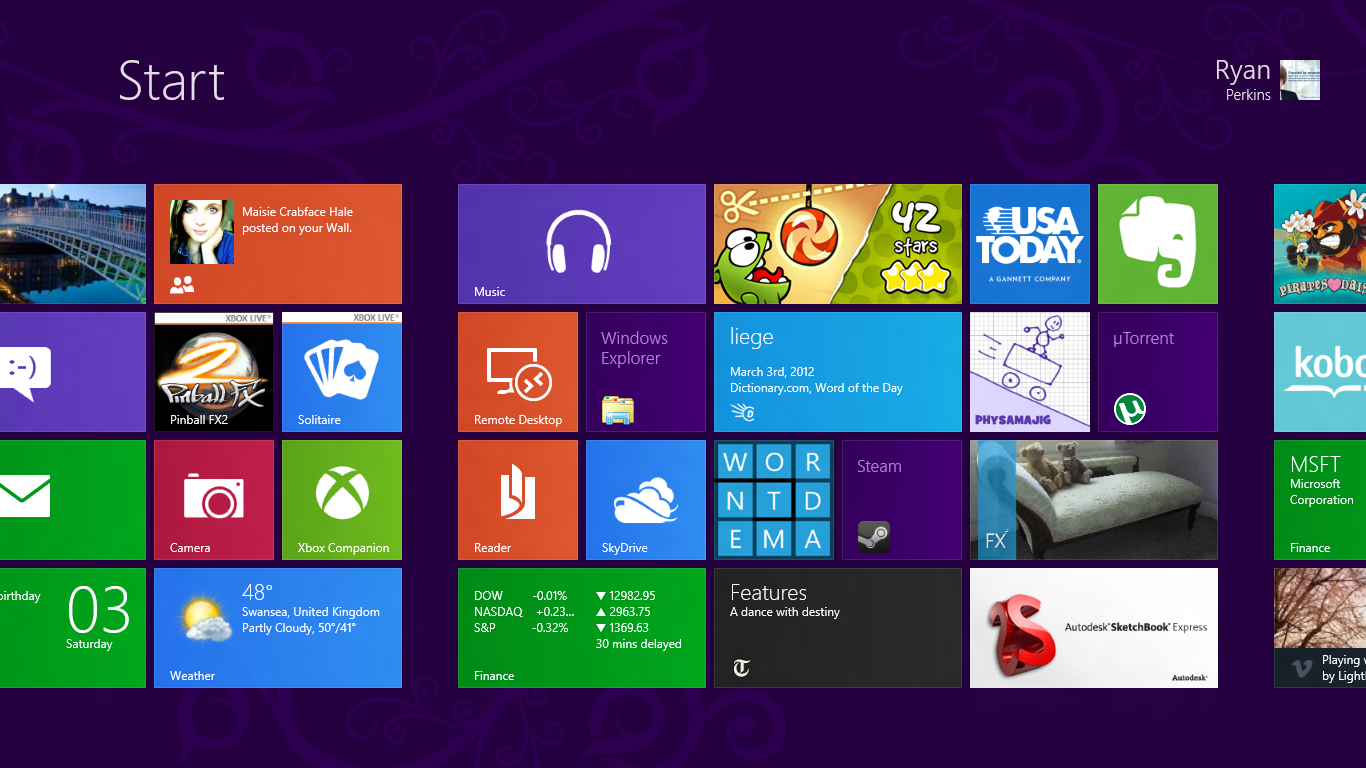Open Autodesk SketchBook Express tile
The width and height of the screenshot is (1366, 768).
pyautogui.click(x=1094, y=628)
